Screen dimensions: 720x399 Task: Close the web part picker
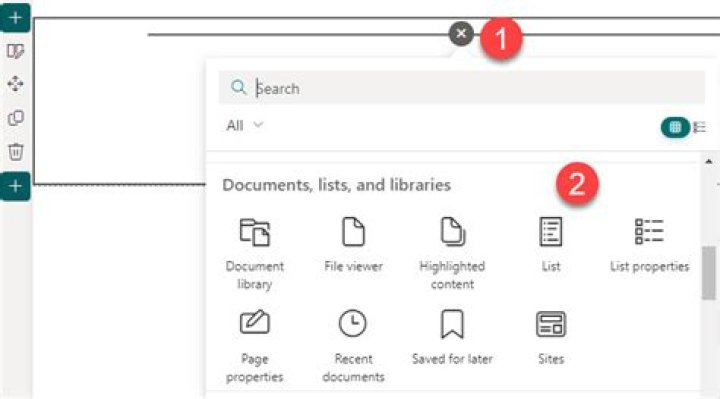click(x=461, y=34)
